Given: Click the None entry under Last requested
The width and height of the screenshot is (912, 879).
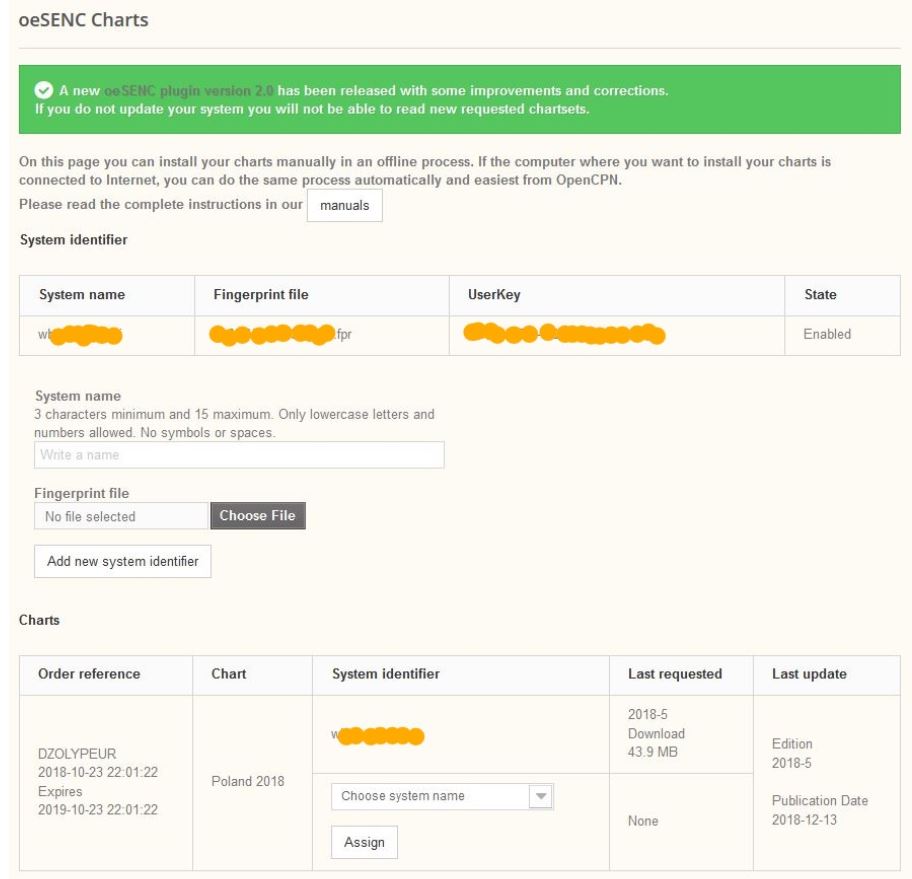Looking at the screenshot, I should click(643, 821).
